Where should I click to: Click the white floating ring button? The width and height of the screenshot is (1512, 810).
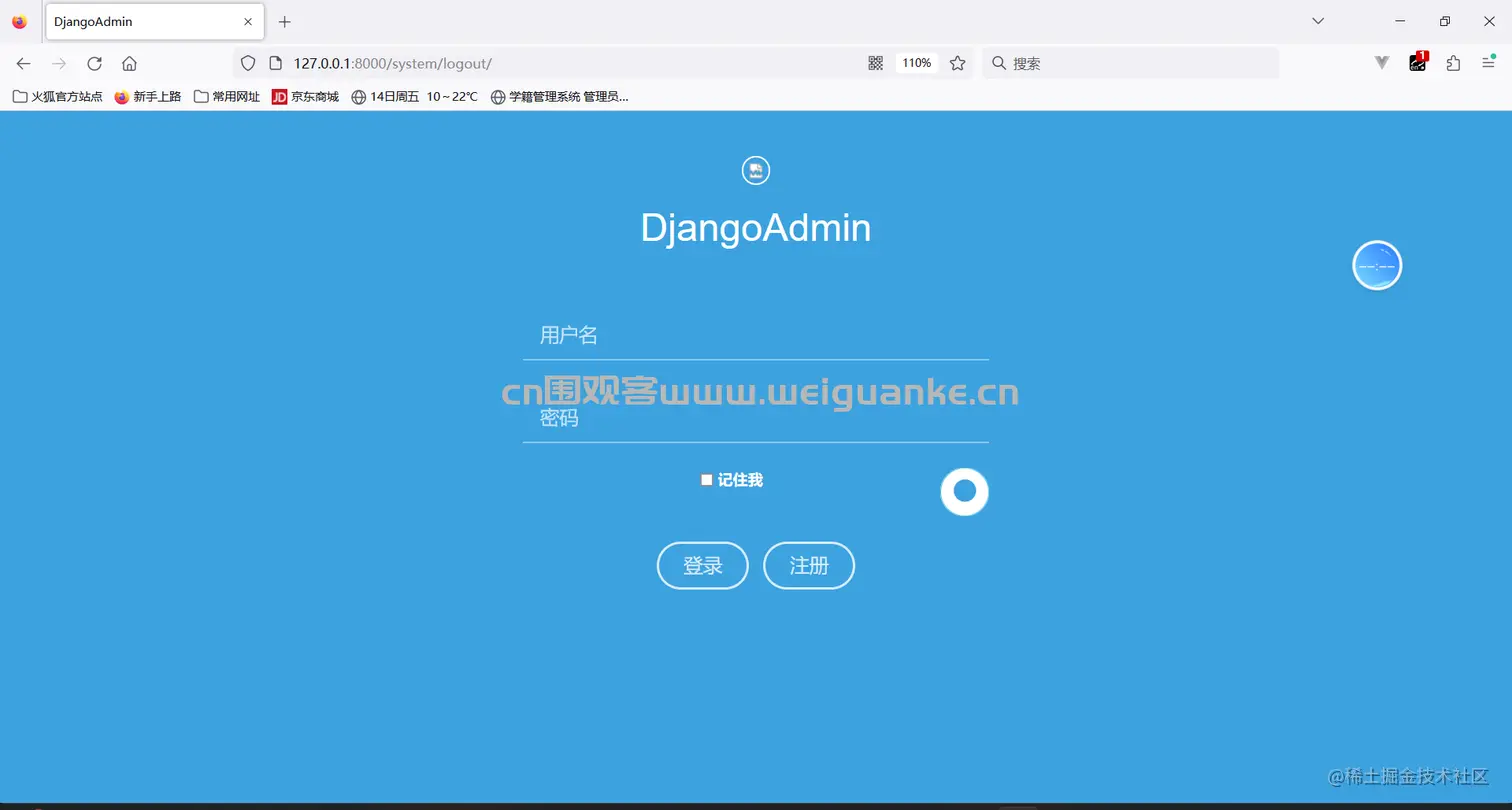click(x=965, y=491)
